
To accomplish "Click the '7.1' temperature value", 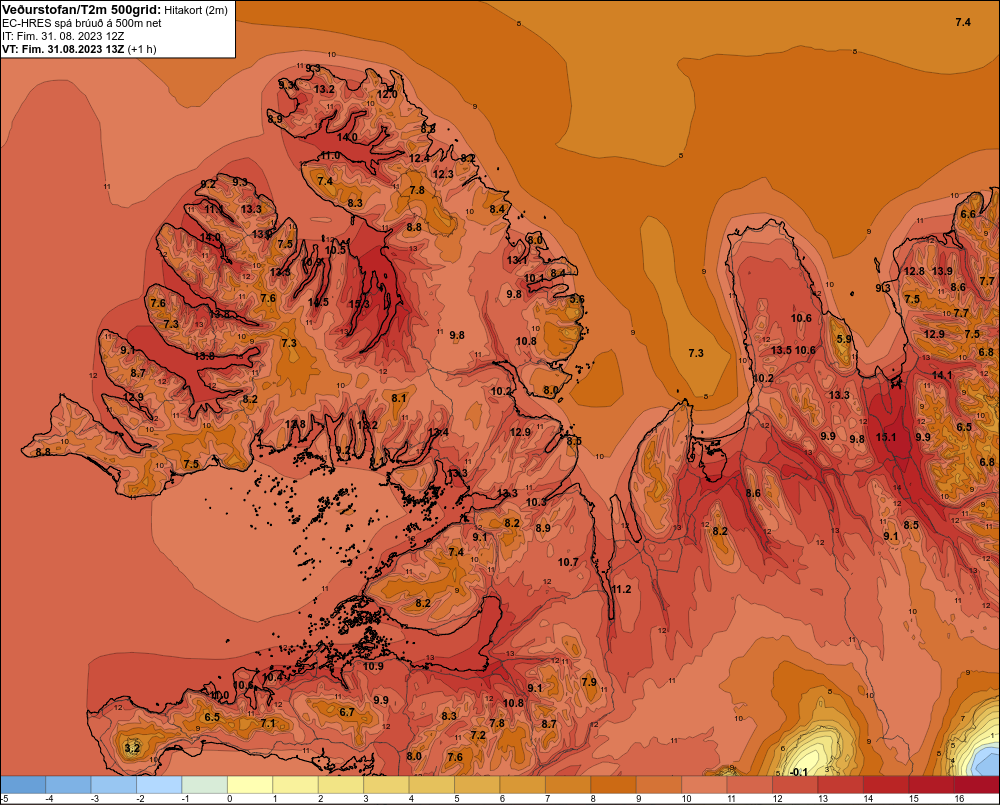I will tap(268, 723).
